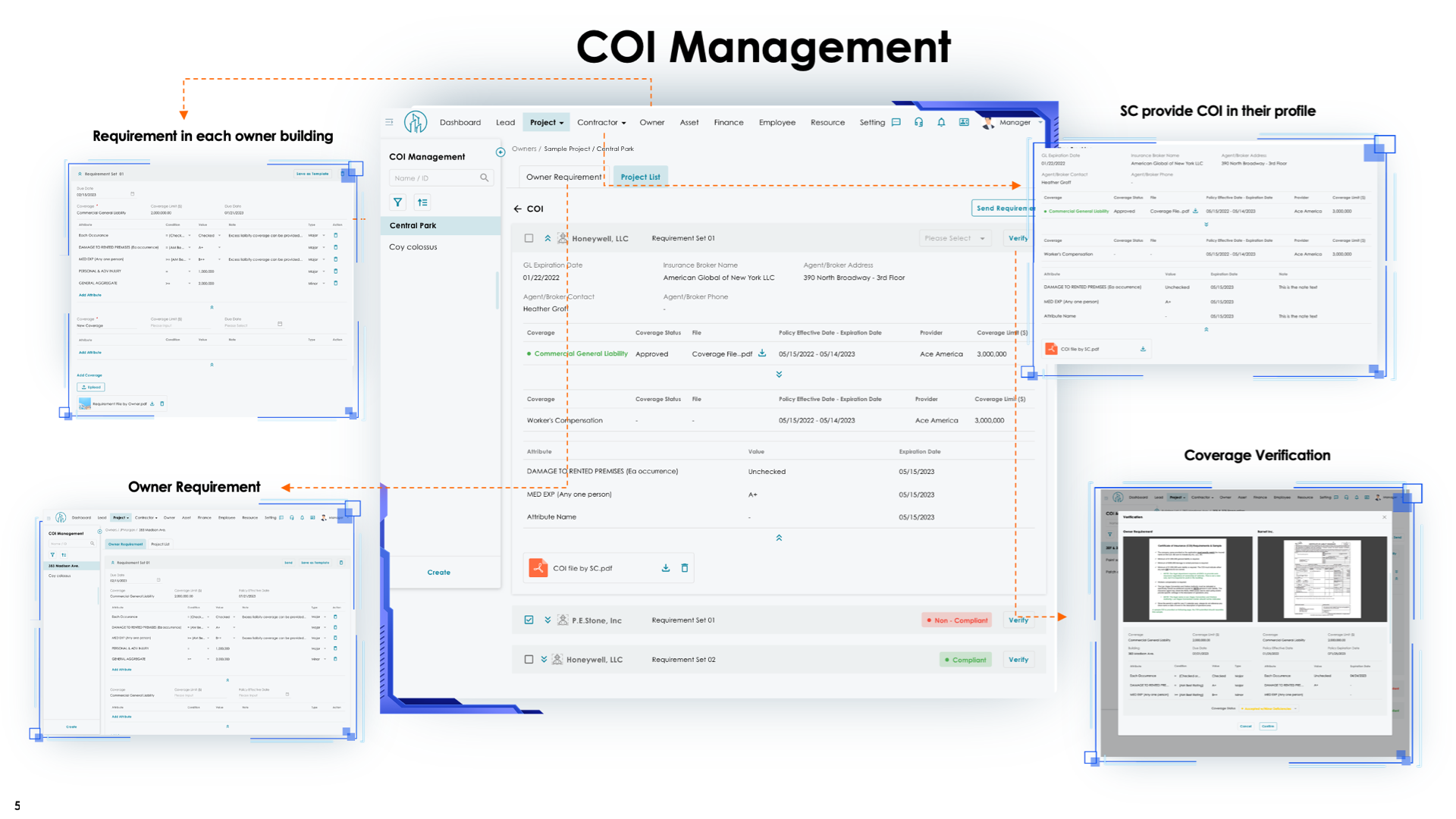Expand the P.E.Stone, Inc row chevron
Viewport: 1456px width, 819px height.
click(548, 620)
